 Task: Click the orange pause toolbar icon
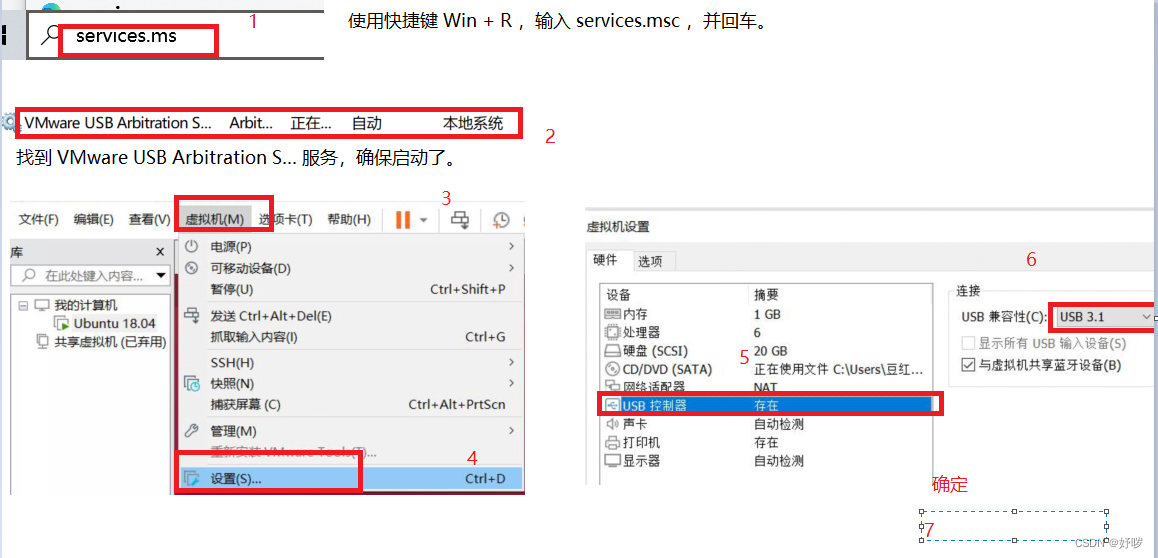pyautogui.click(x=402, y=219)
